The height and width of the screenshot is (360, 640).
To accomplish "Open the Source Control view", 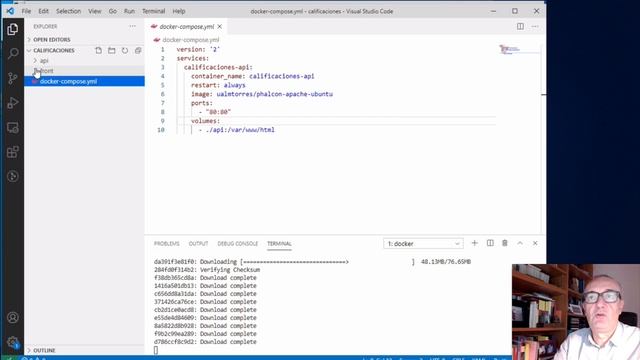I will point(13,78).
